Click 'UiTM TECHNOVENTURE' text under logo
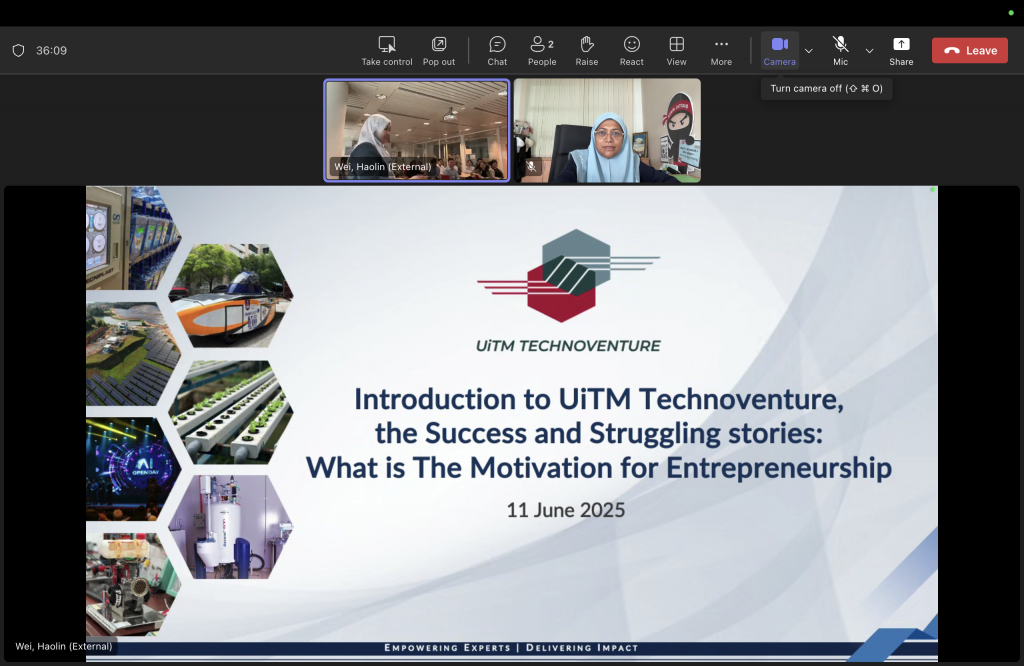Image resolution: width=1024 pixels, height=666 pixels. [x=568, y=345]
